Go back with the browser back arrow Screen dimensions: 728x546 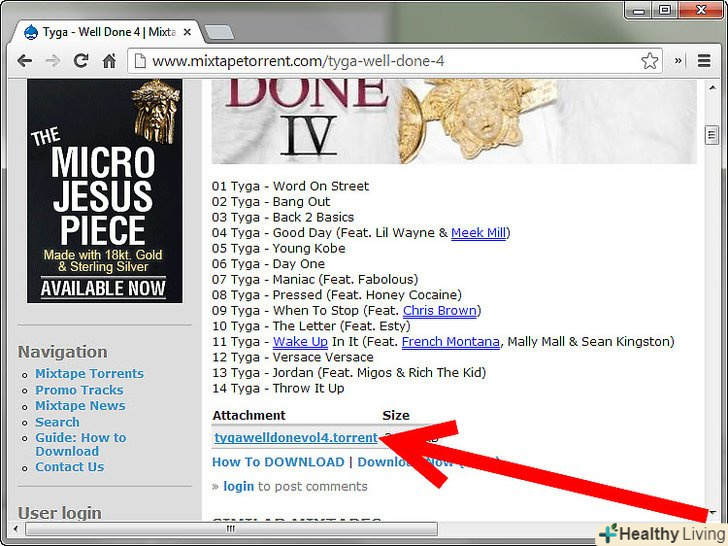24,61
